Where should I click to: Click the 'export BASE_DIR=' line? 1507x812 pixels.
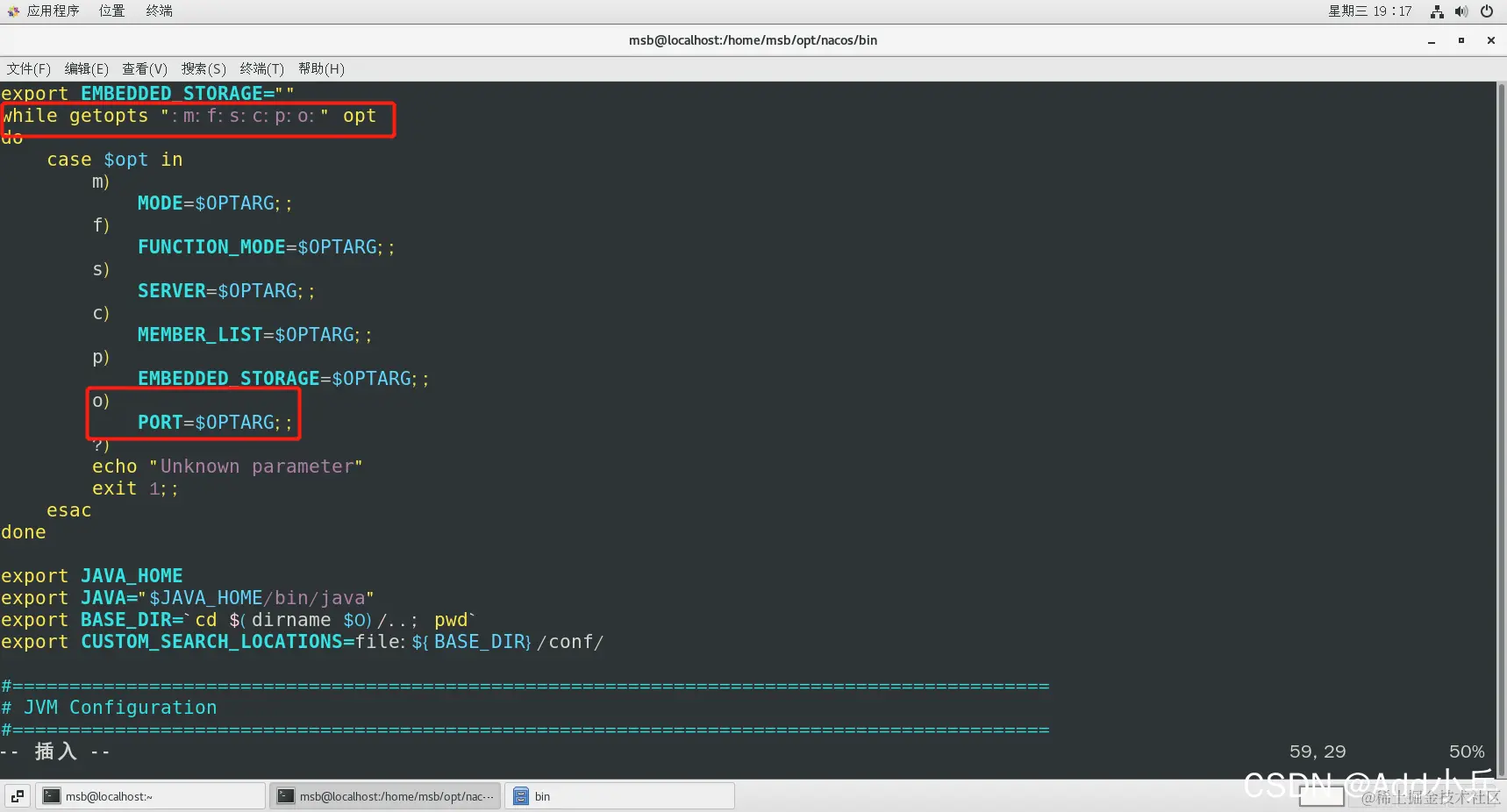[238, 620]
